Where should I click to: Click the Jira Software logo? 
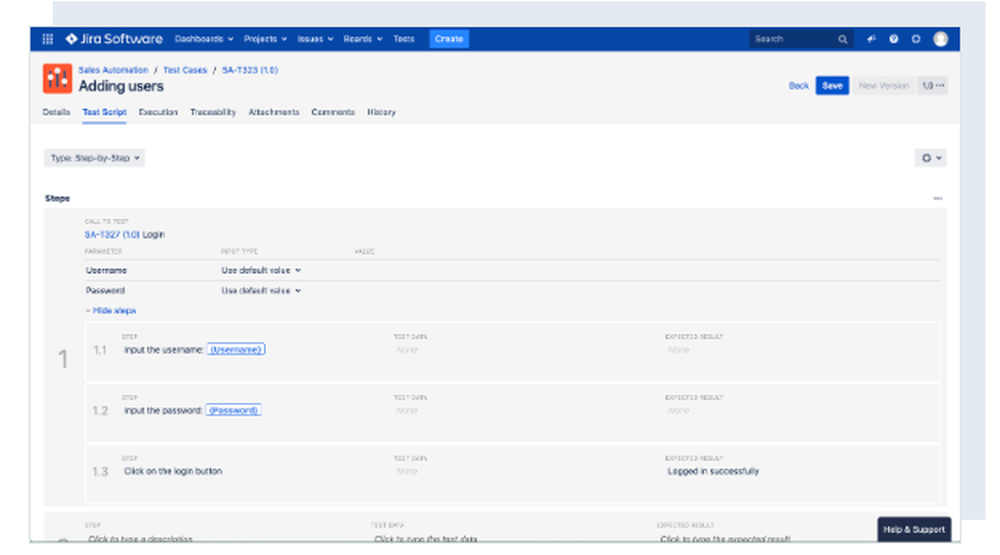[114, 39]
